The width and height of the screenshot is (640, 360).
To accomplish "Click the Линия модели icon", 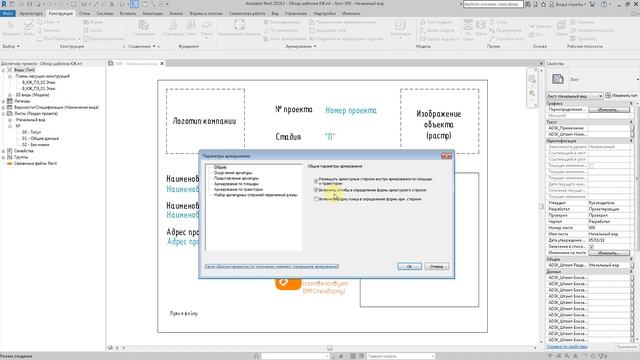I will [423, 30].
